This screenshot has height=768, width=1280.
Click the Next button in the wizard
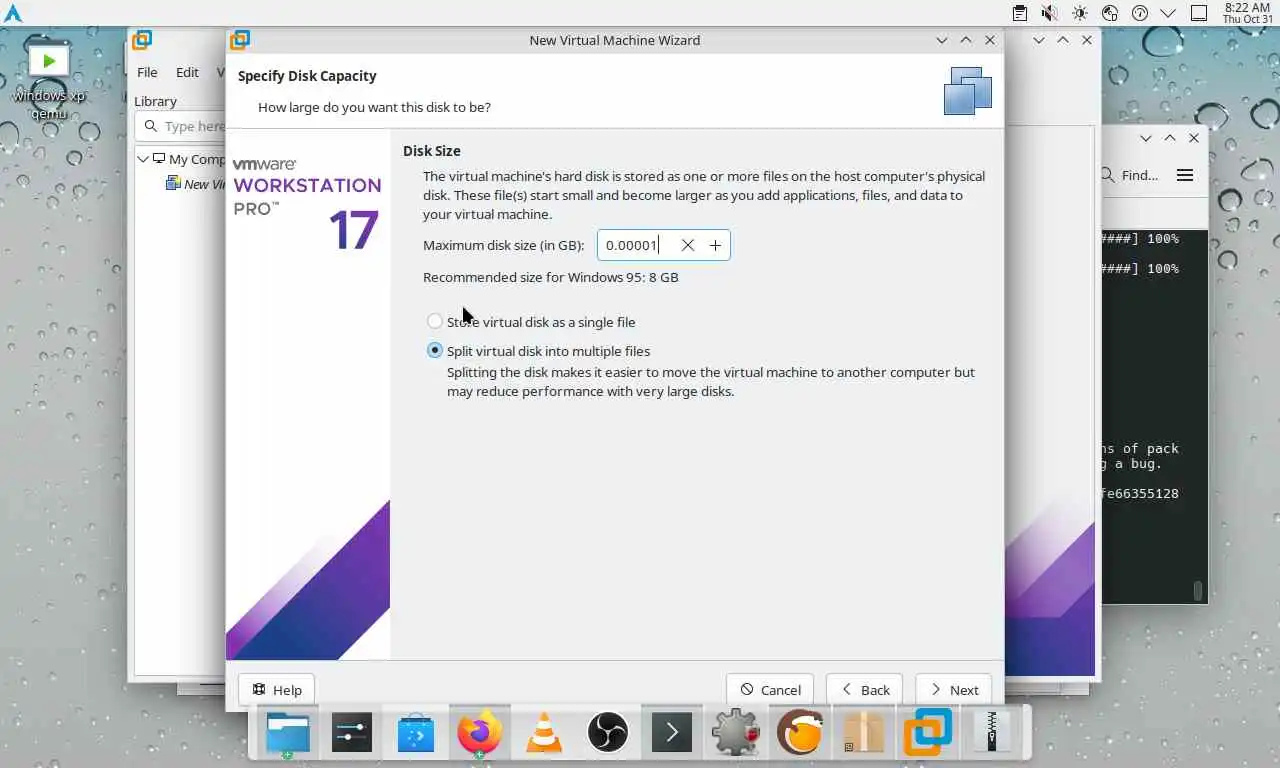[x=953, y=690]
